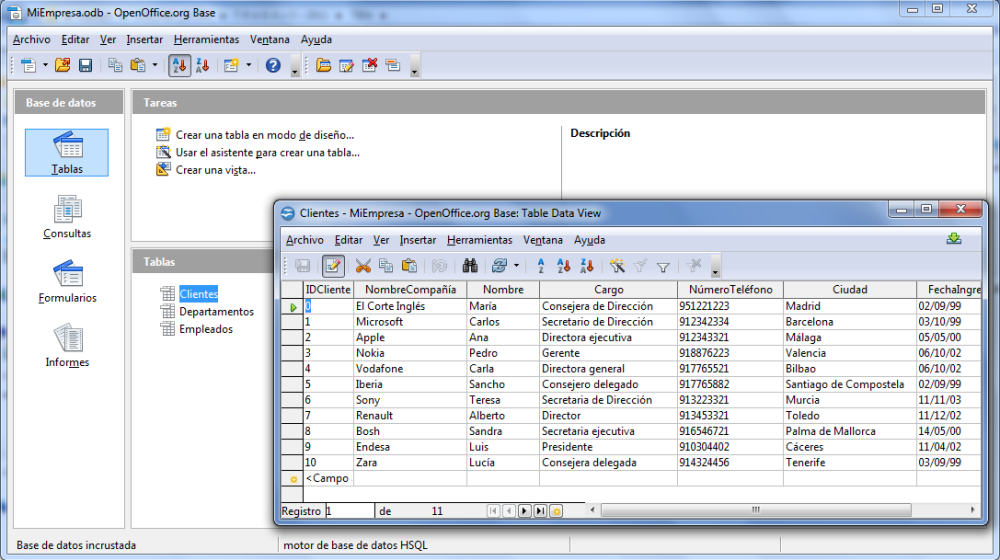Click Sort Ascending in Clientes toolbar

564,266
